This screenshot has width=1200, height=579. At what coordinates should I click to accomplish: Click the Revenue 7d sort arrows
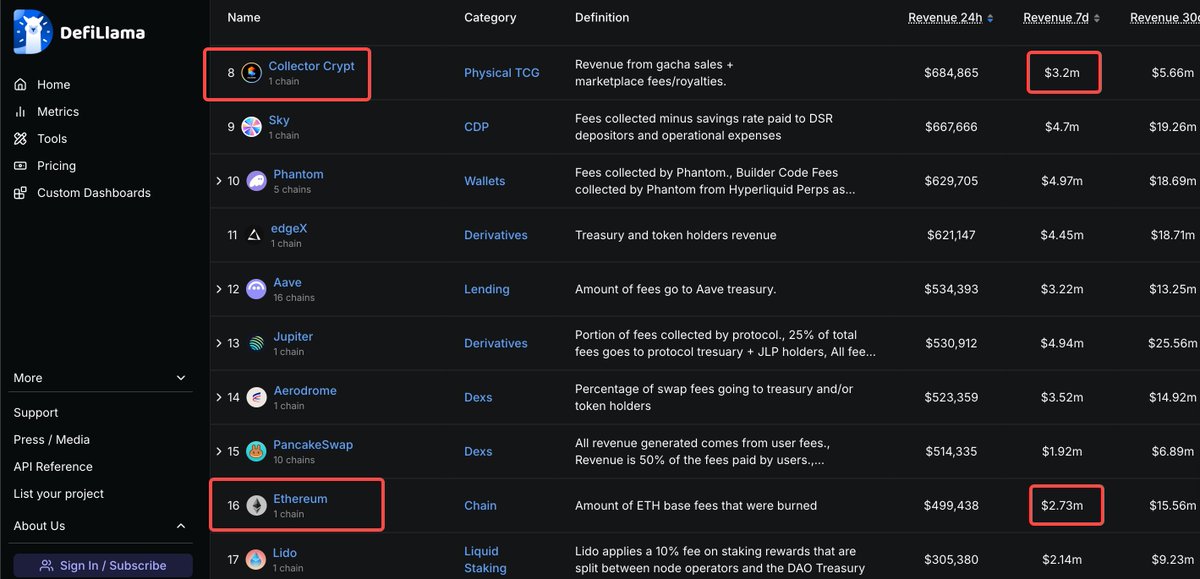point(1096,18)
